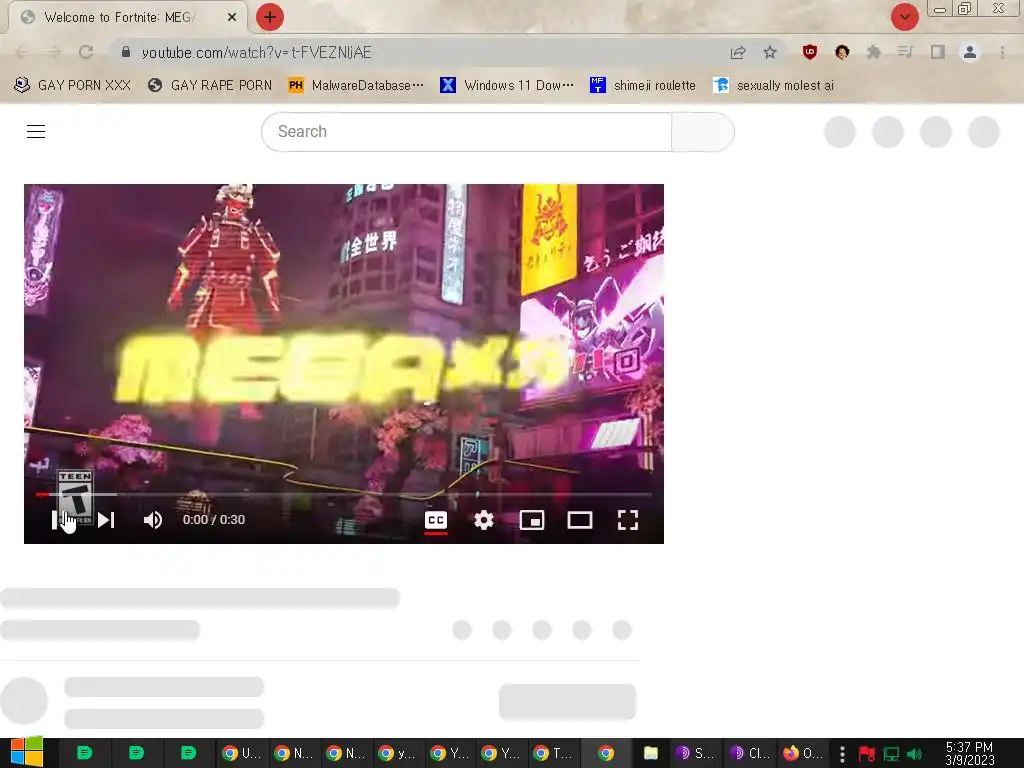Go forward in browser history
Screen dimensions: 1024x768
click(54, 52)
